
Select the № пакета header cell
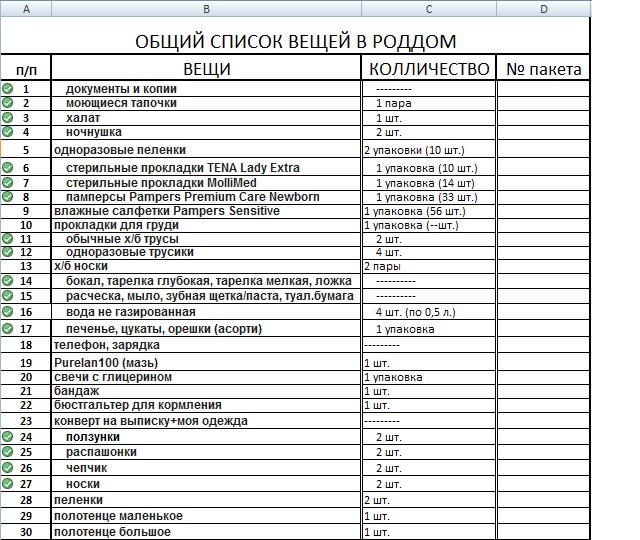544,68
